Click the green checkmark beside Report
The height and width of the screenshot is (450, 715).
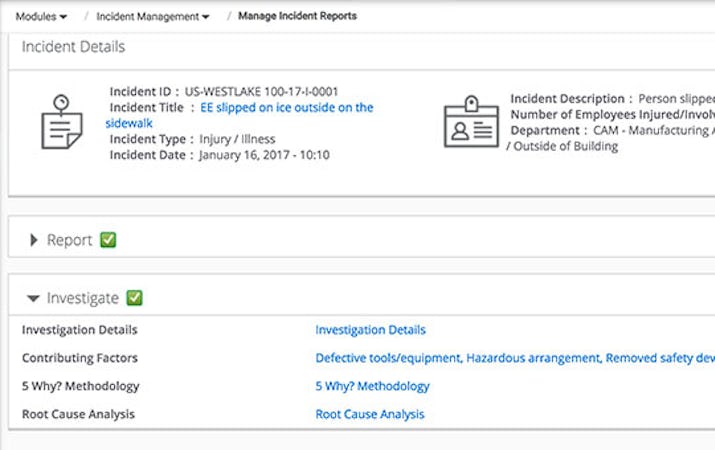(x=108, y=240)
